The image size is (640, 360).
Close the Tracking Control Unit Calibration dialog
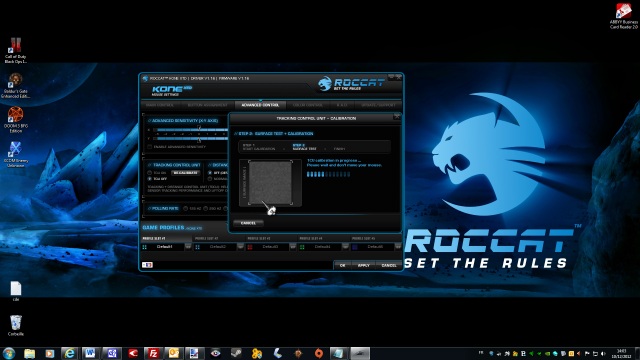(x=397, y=117)
